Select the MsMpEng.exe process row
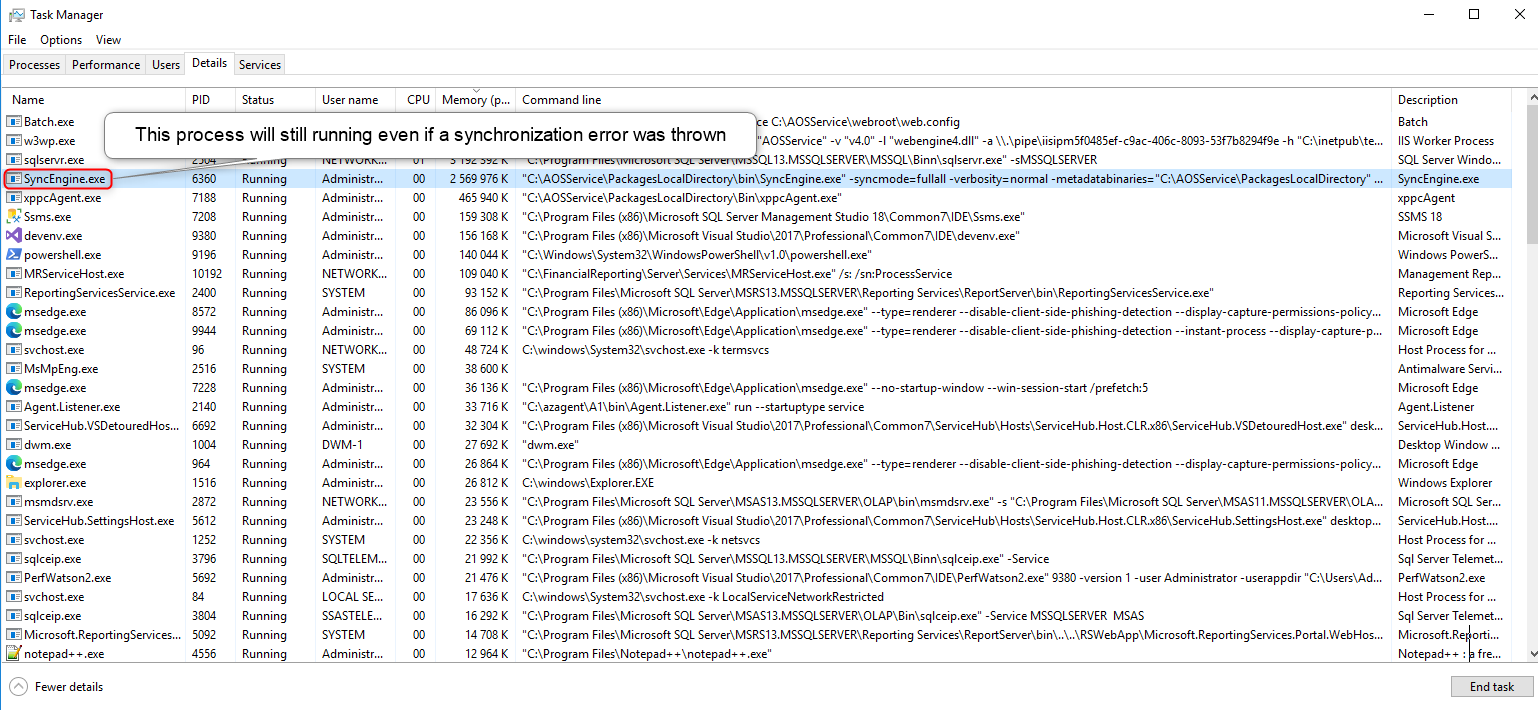This screenshot has height=710, width=1538. click(60, 368)
